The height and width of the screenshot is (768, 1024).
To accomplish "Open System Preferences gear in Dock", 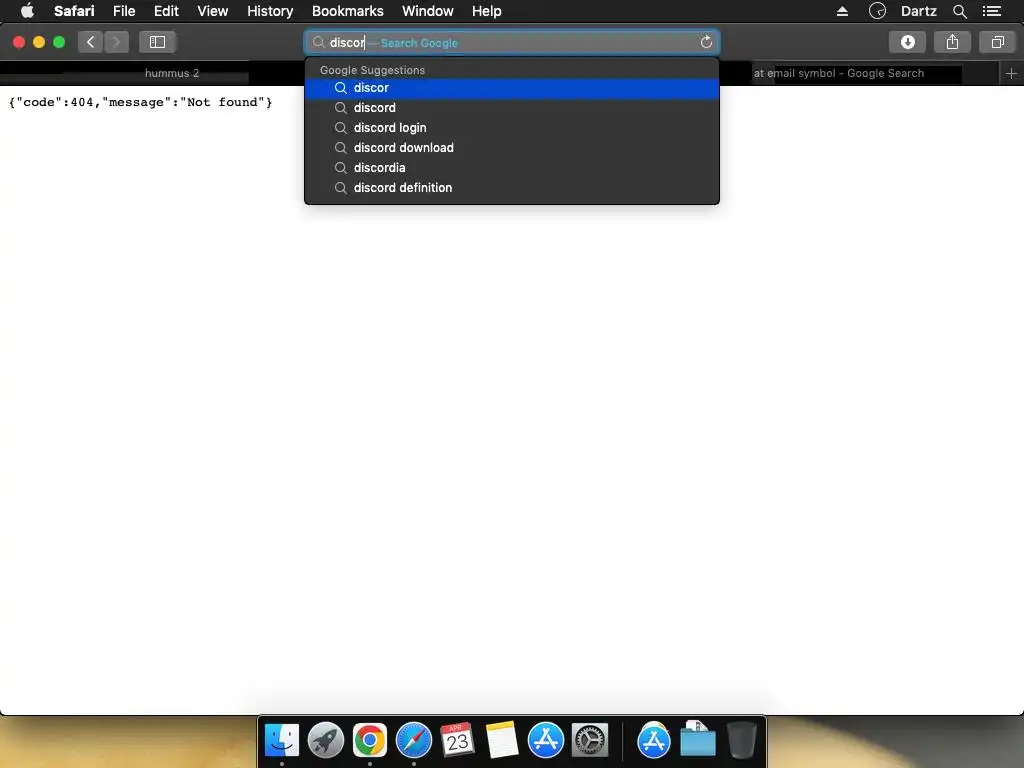I will pyautogui.click(x=590, y=741).
